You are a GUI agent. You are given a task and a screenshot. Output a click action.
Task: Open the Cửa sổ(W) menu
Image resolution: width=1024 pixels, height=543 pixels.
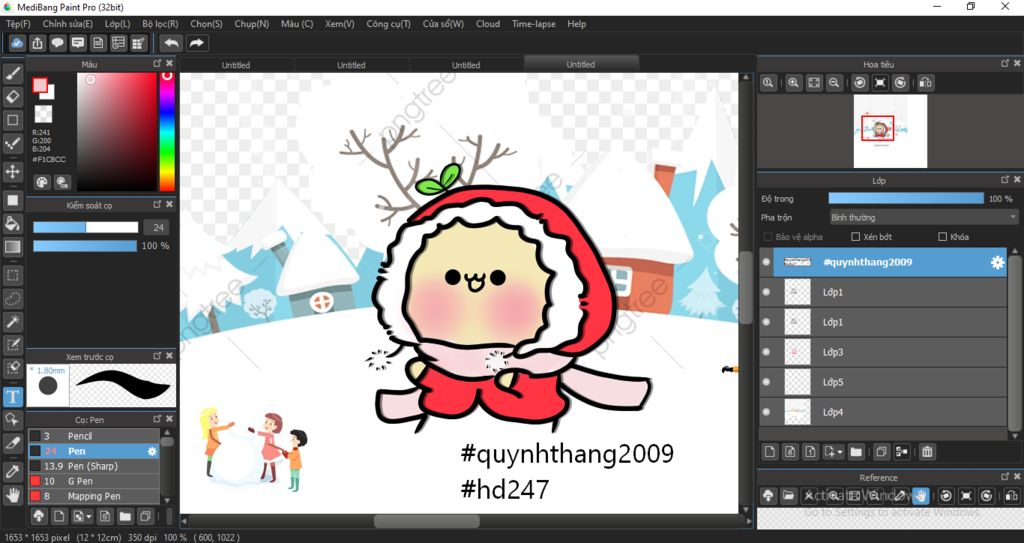(x=443, y=24)
